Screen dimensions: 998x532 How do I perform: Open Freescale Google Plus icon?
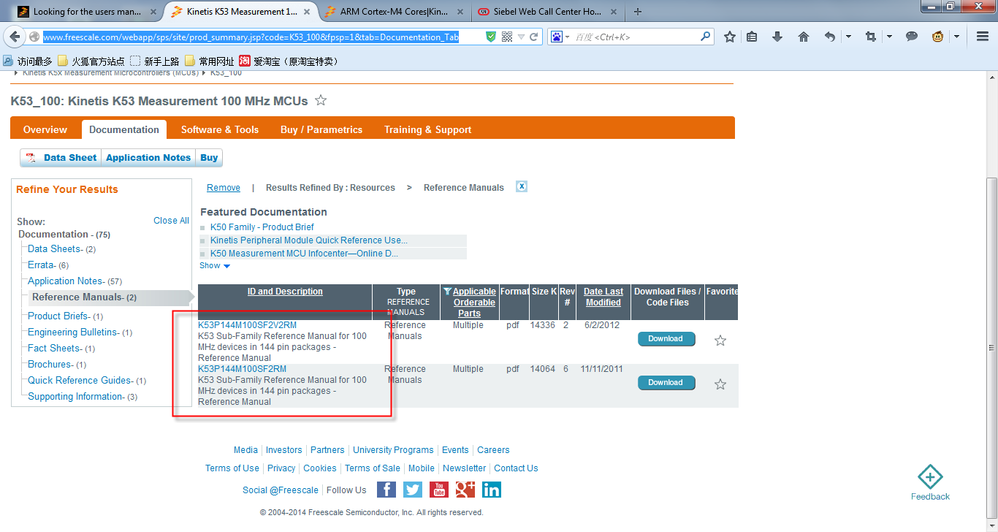(465, 489)
